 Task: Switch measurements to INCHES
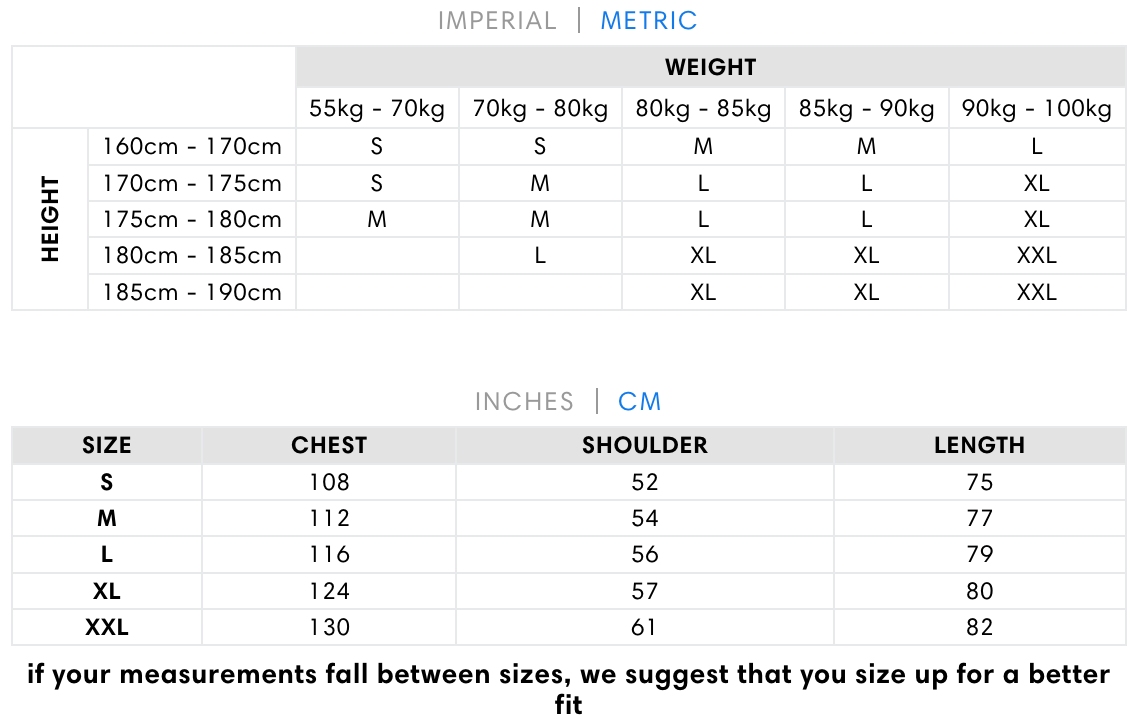click(524, 402)
